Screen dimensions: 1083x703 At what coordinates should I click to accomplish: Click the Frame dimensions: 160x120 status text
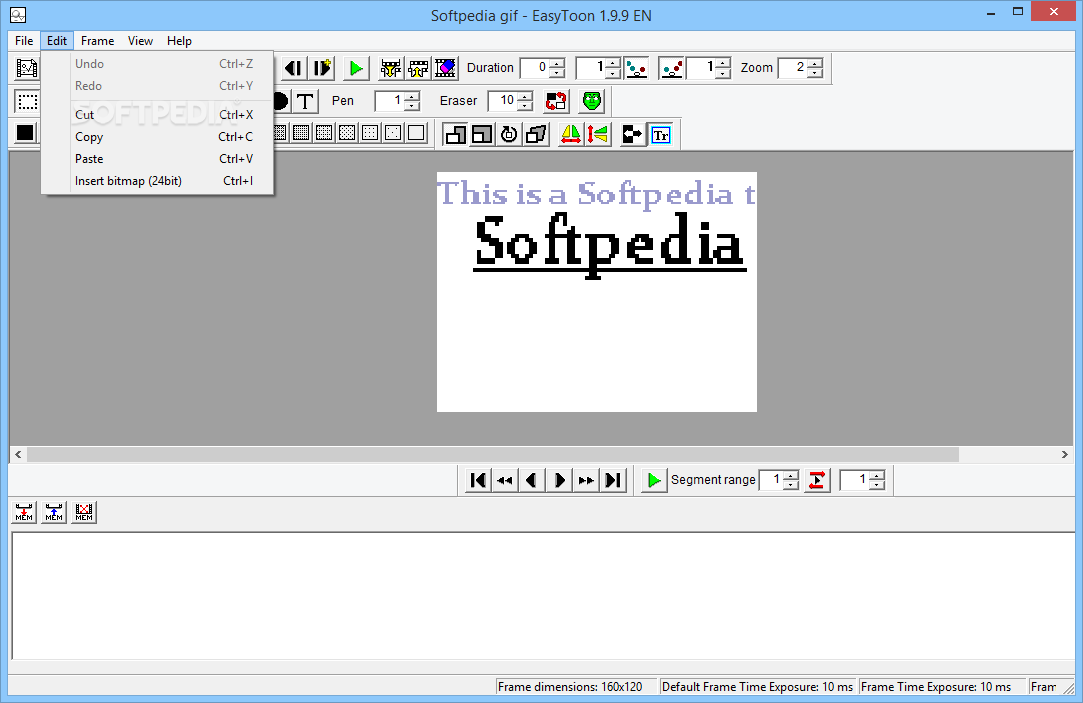pos(570,686)
